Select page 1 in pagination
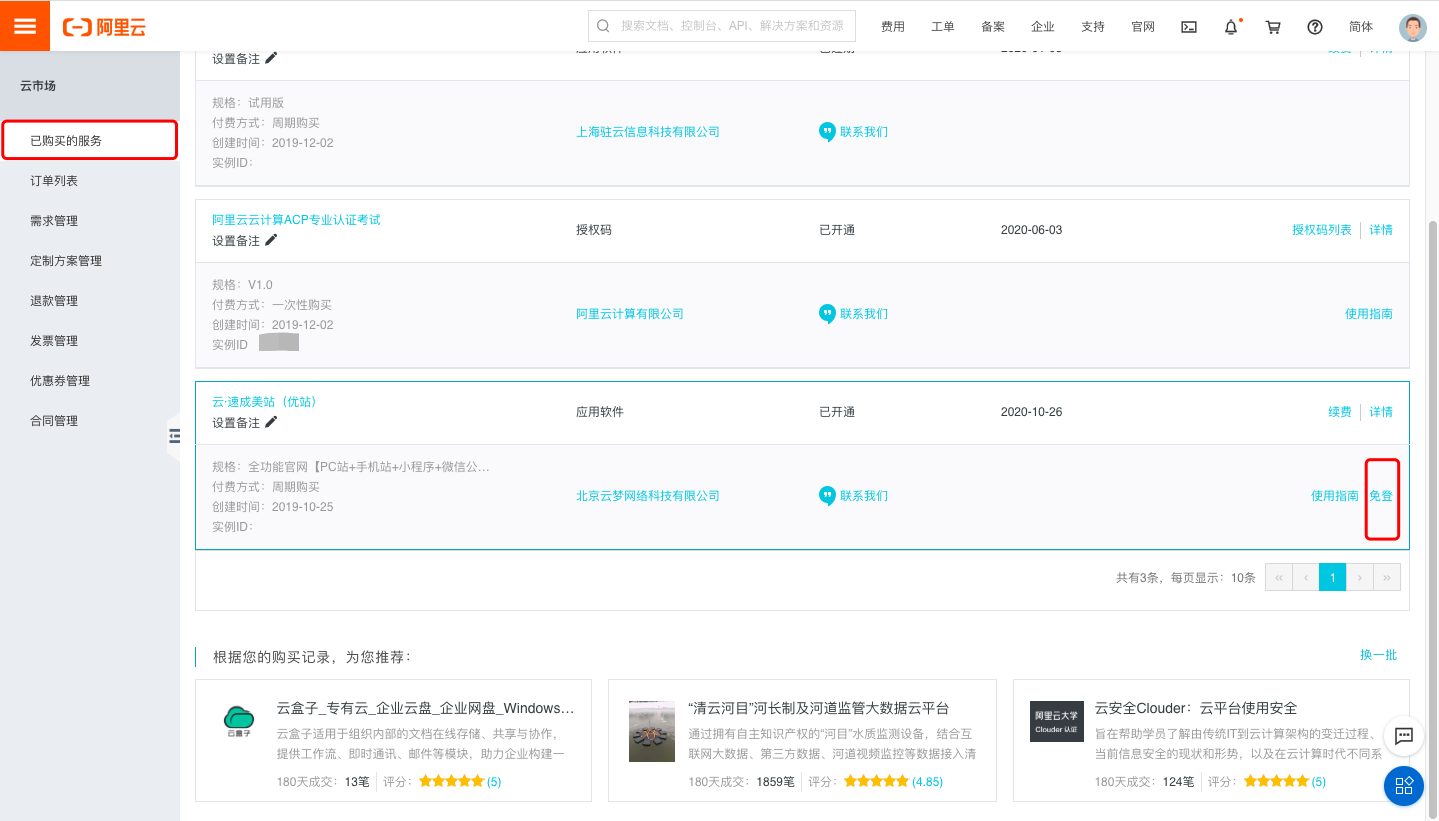The image size is (1439, 821). pos(1332,577)
